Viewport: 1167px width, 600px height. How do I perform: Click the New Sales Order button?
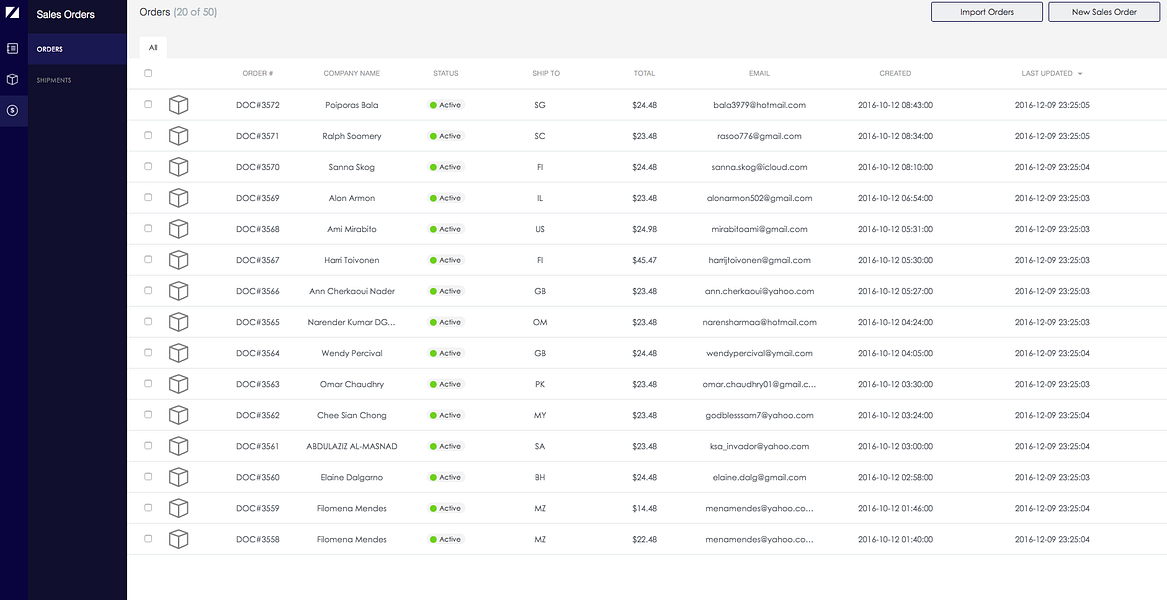tap(1104, 12)
